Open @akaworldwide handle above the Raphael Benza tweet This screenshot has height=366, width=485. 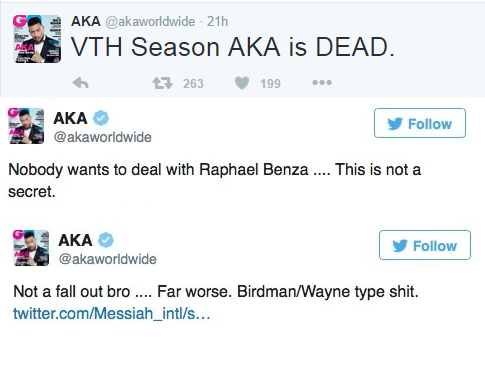point(103,137)
